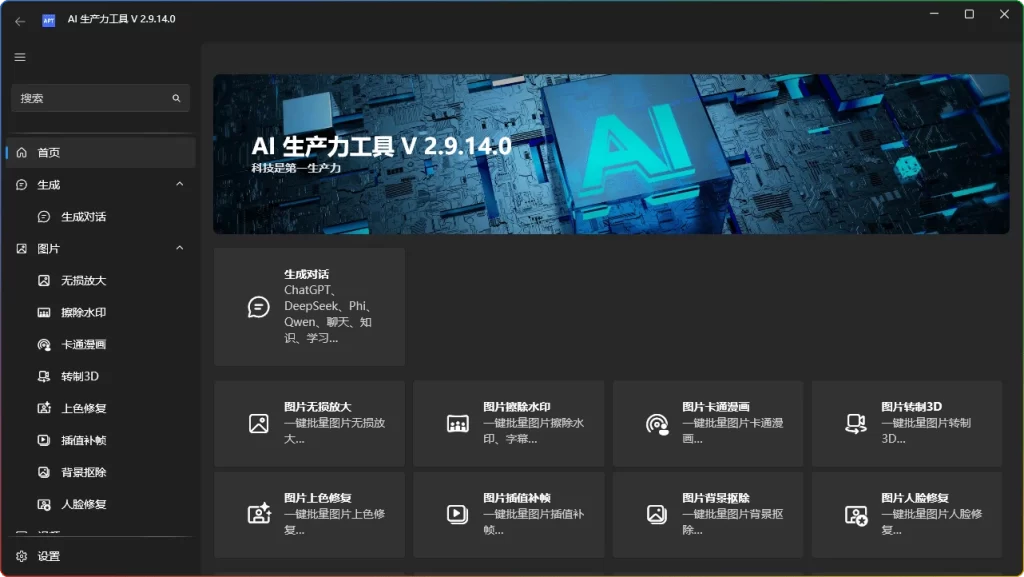Open 设置 settings at sidebar bottom

(x=101, y=556)
